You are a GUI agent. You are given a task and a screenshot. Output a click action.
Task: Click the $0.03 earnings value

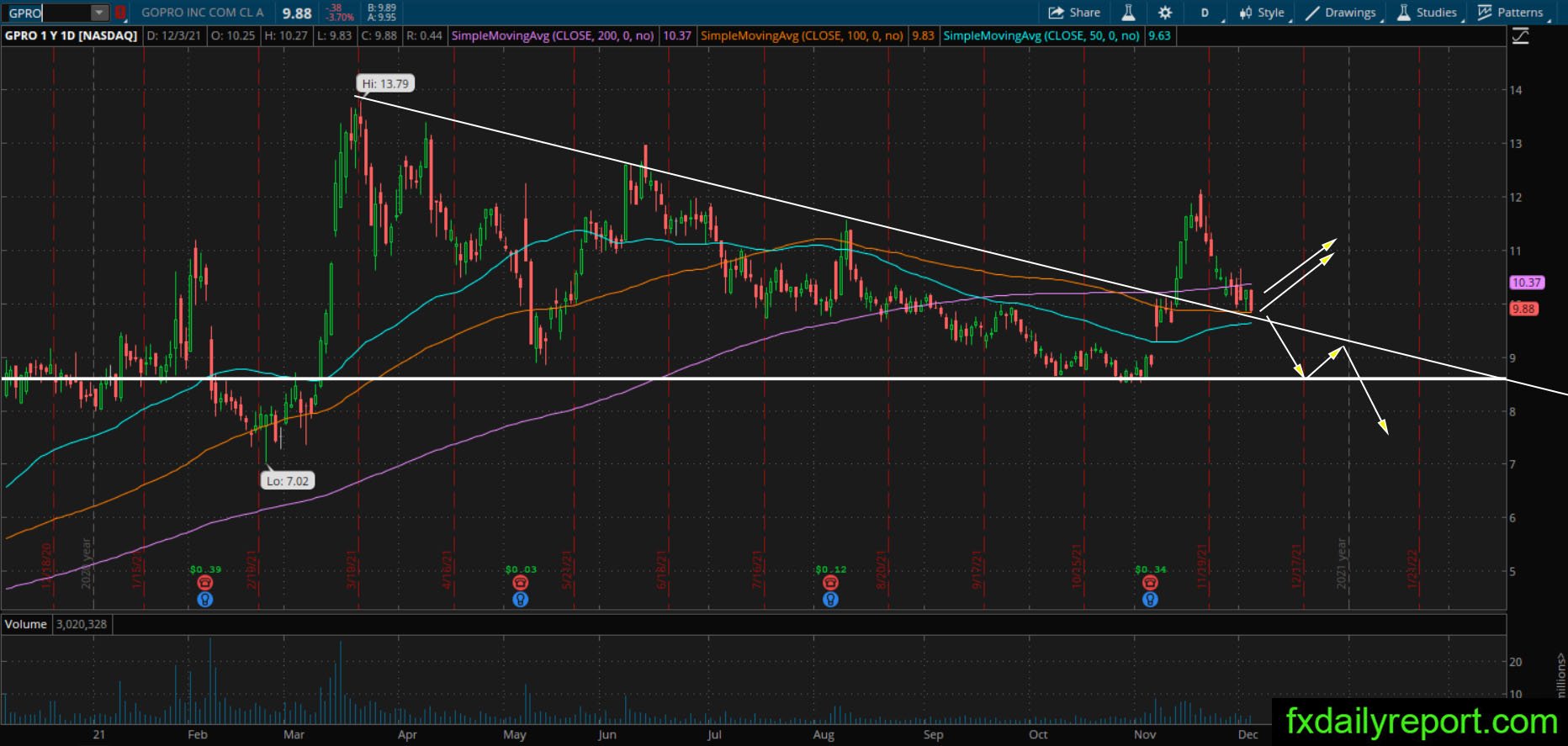point(521,569)
